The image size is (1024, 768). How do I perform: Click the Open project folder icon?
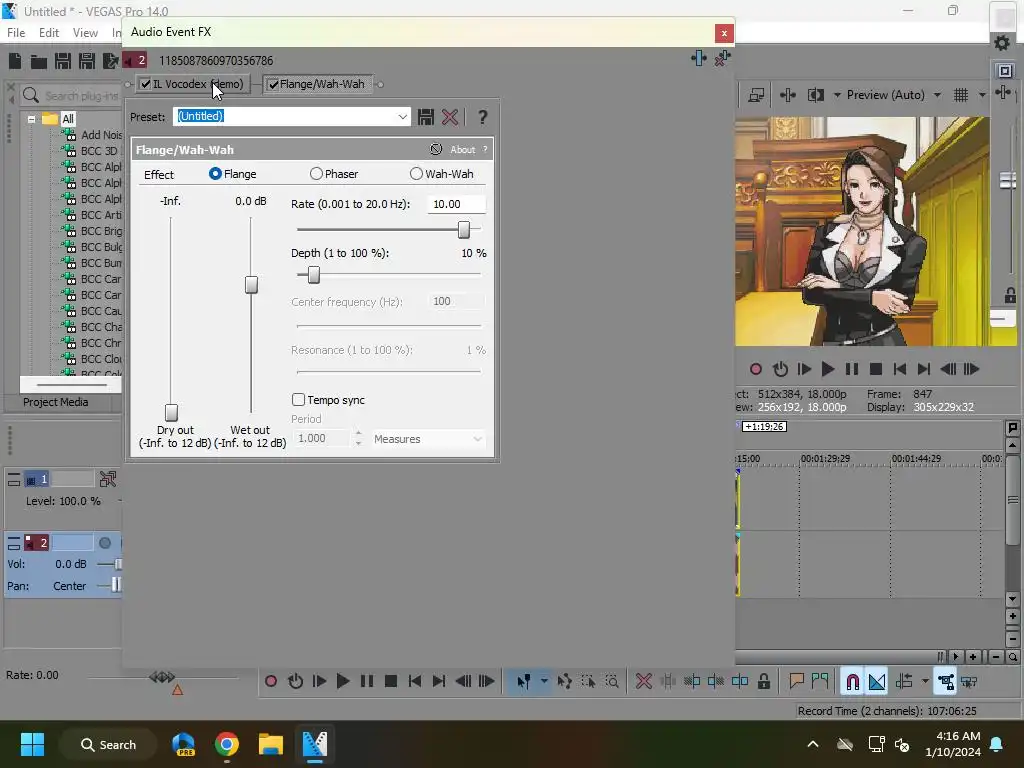[x=39, y=61]
